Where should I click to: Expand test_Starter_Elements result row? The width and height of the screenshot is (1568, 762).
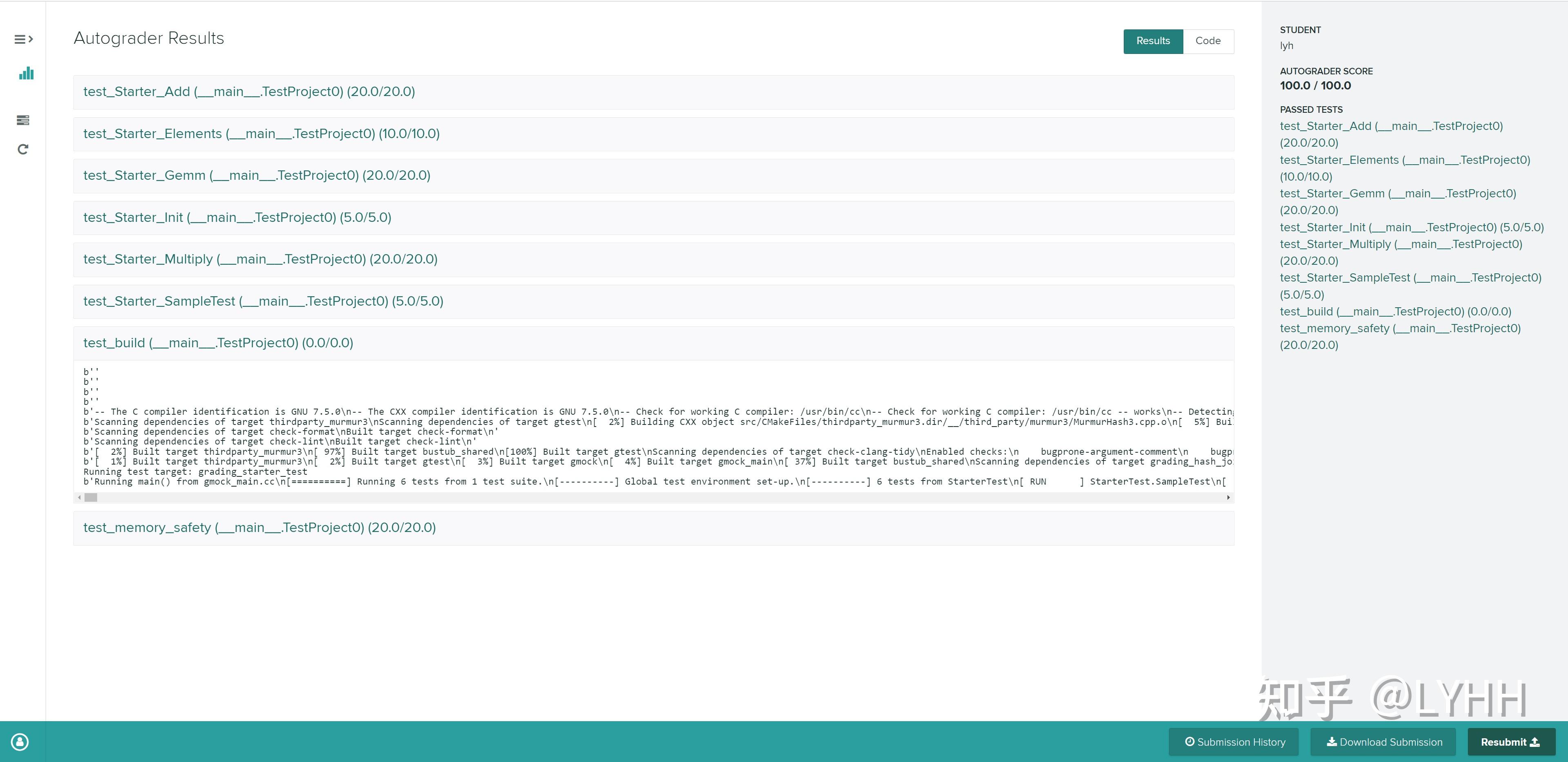pos(261,134)
